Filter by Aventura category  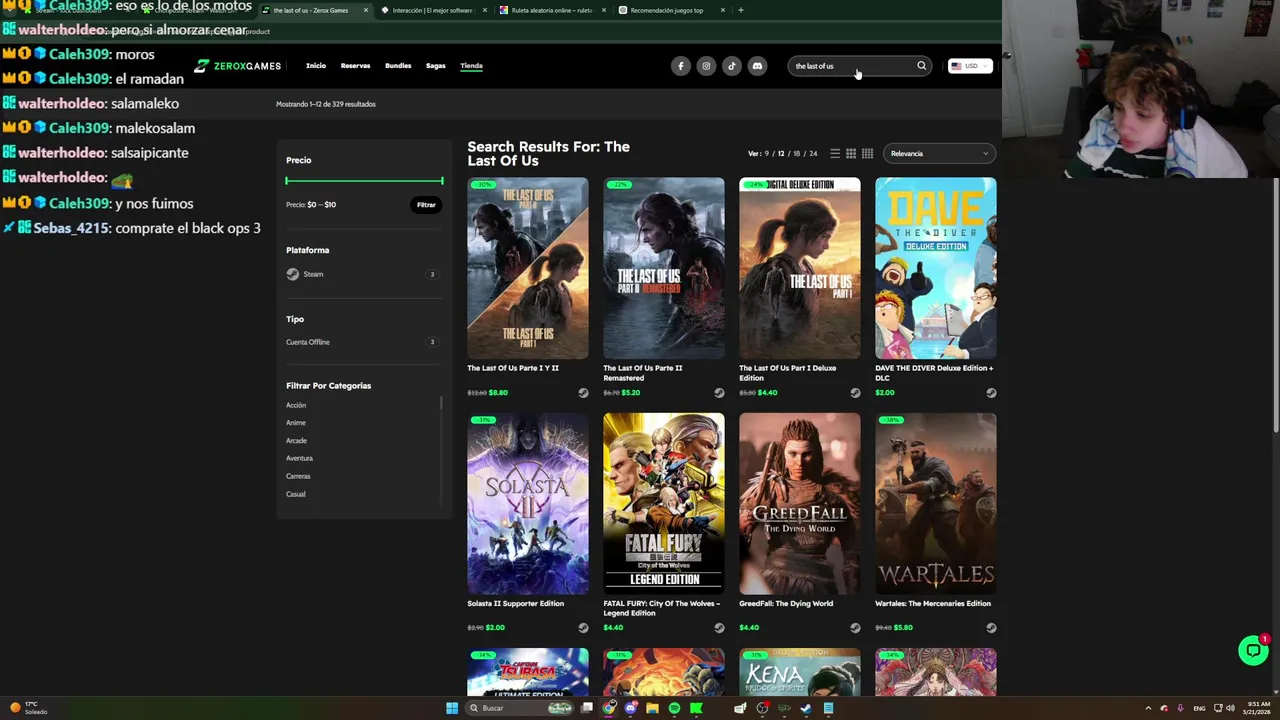pyautogui.click(x=299, y=458)
